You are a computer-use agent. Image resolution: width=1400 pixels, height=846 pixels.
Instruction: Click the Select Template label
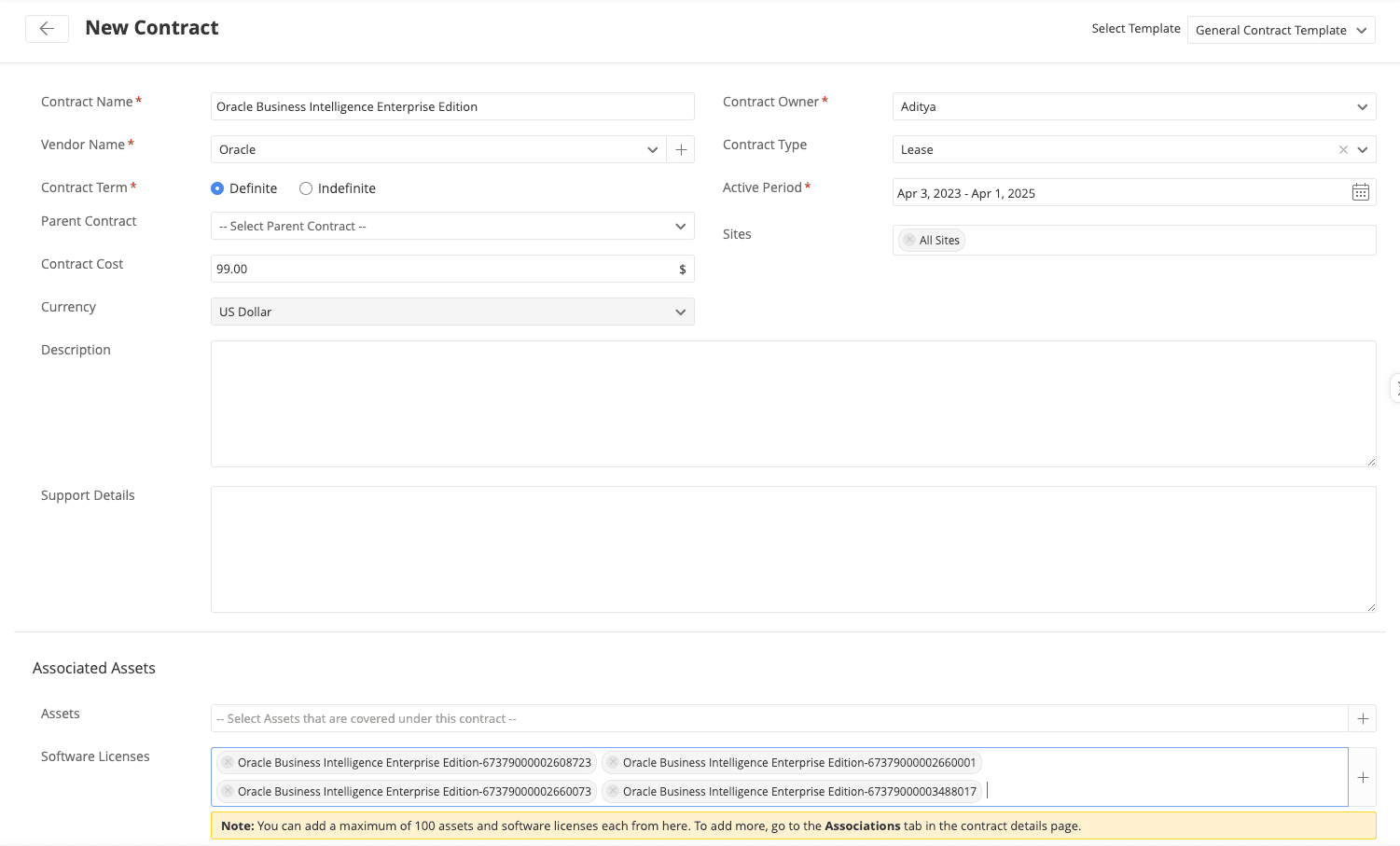(x=1136, y=28)
